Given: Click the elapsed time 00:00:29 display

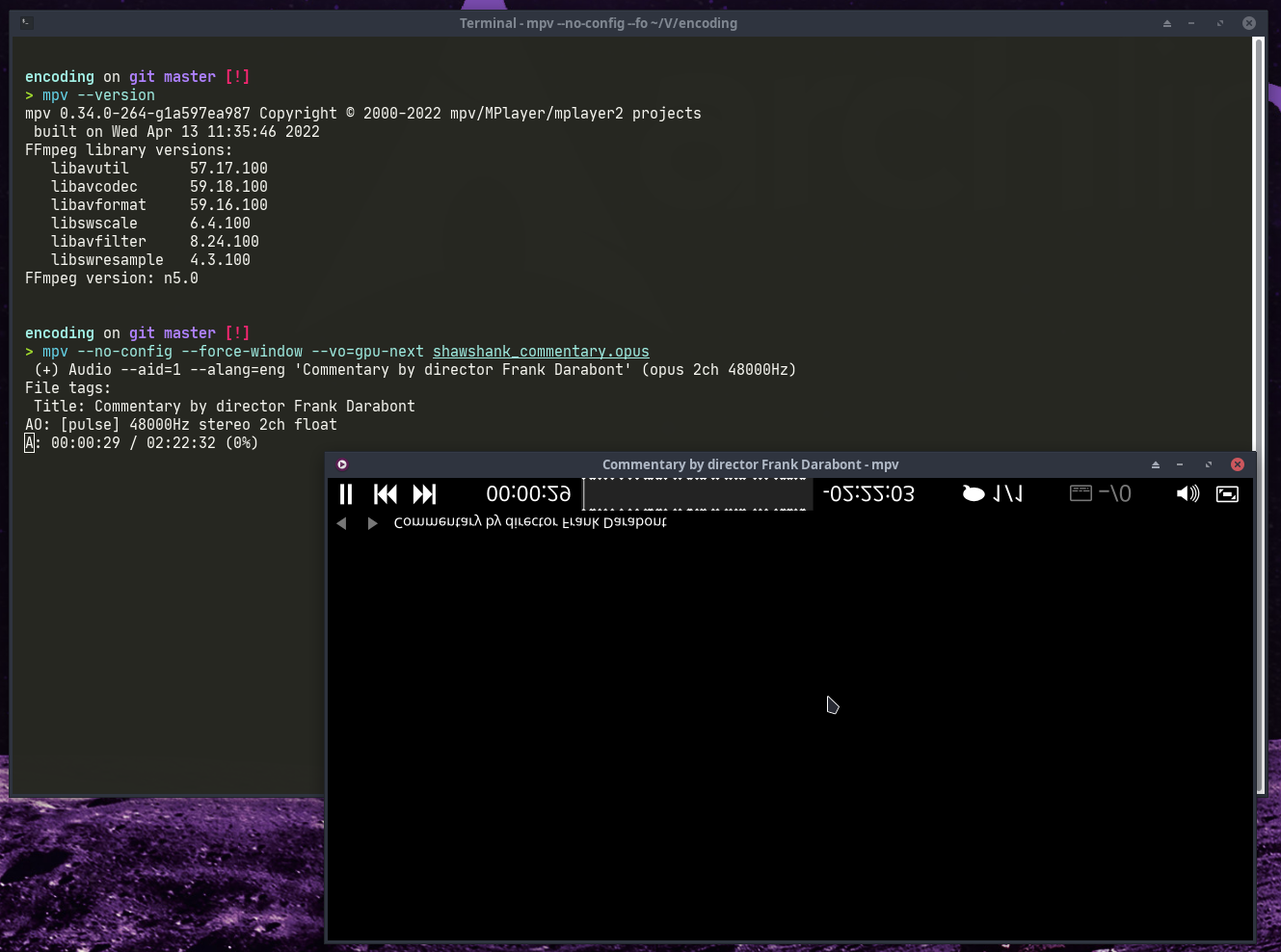Looking at the screenshot, I should 527,493.
